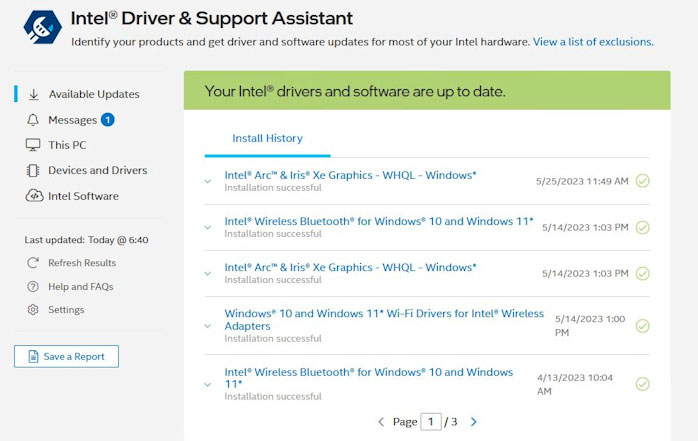The image size is (698, 441).
Task: Click the Intel Software cloud icon
Action: point(33,196)
